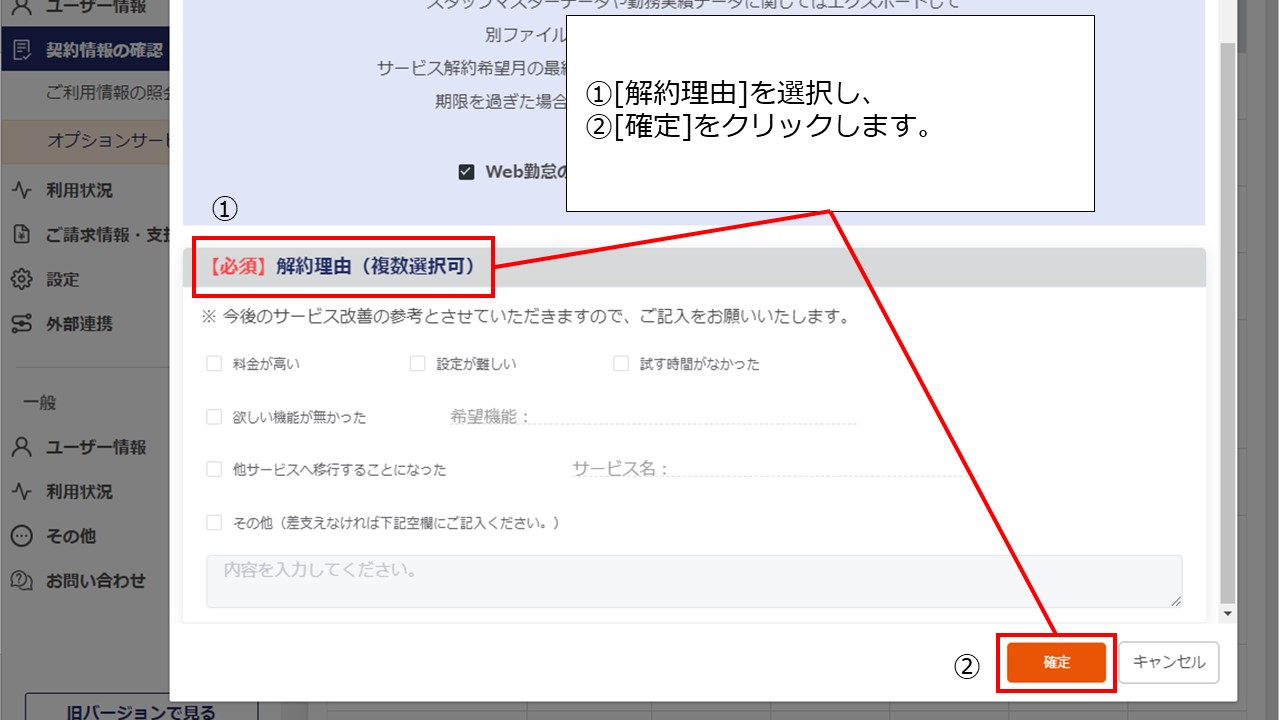
Task: Check the 設定が難しい reason
Action: (x=418, y=364)
